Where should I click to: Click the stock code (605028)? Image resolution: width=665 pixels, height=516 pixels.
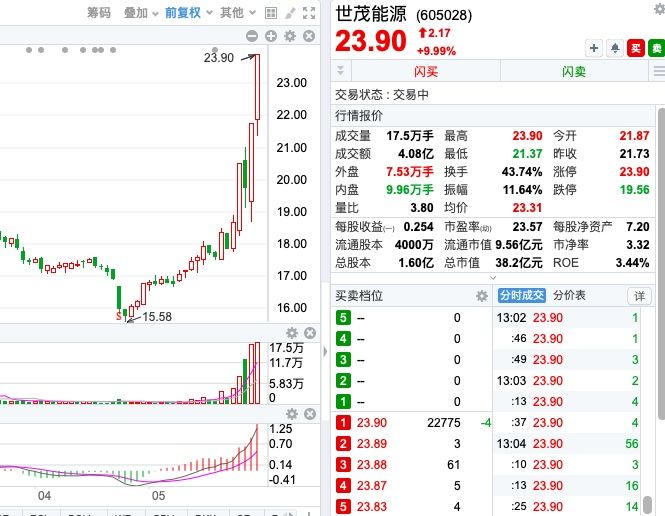click(x=444, y=16)
